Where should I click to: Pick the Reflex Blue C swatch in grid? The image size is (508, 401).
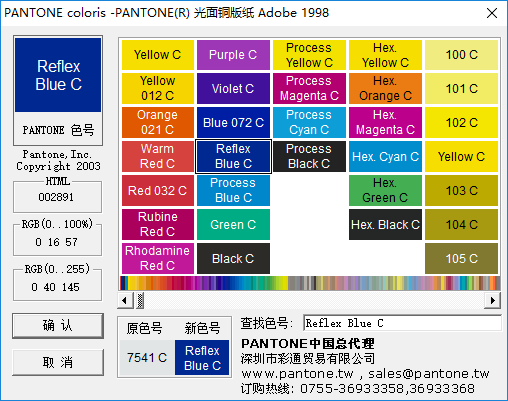click(x=233, y=157)
